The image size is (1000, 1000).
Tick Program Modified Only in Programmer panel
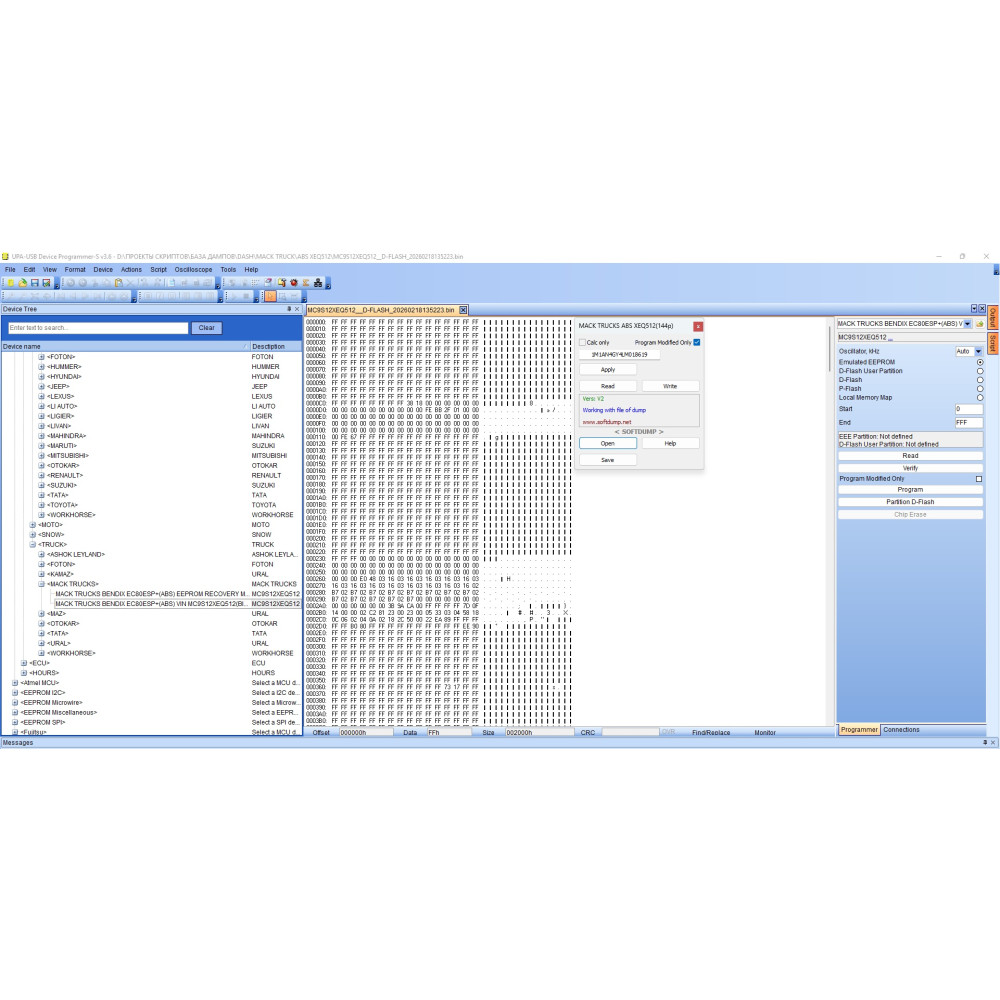coord(979,479)
